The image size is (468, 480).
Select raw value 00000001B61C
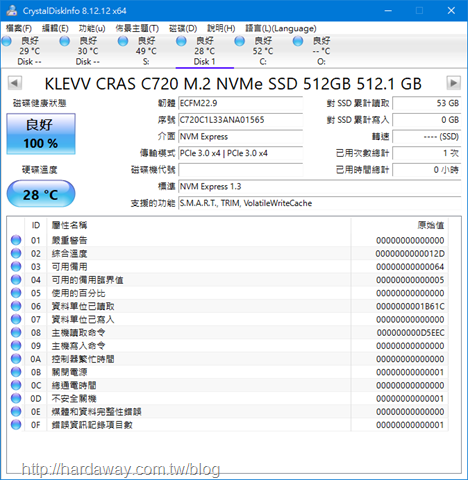tap(410, 306)
